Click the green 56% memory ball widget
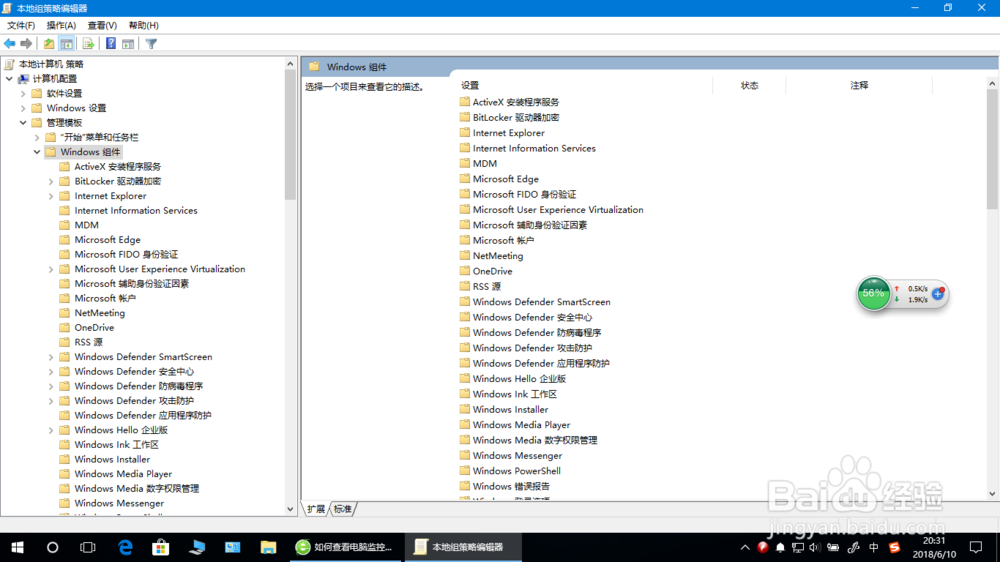The height and width of the screenshot is (562, 1000). pos(873,293)
